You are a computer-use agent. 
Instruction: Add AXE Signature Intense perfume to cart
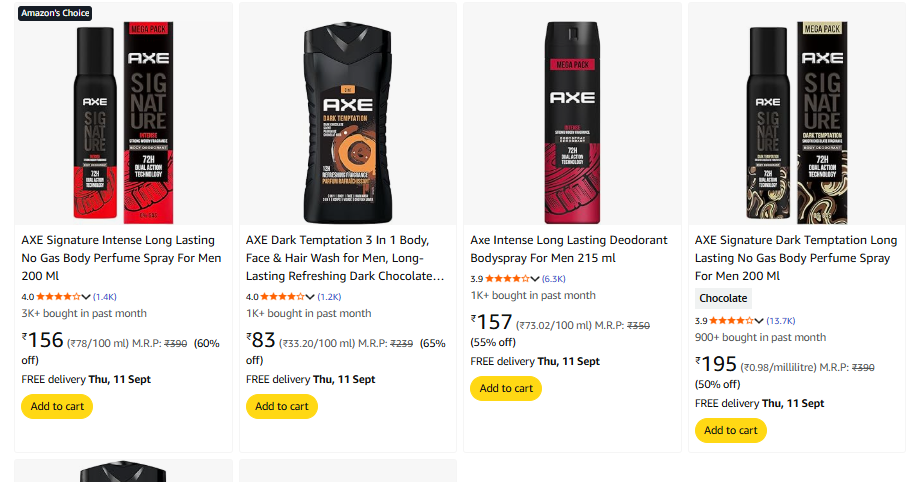57,406
